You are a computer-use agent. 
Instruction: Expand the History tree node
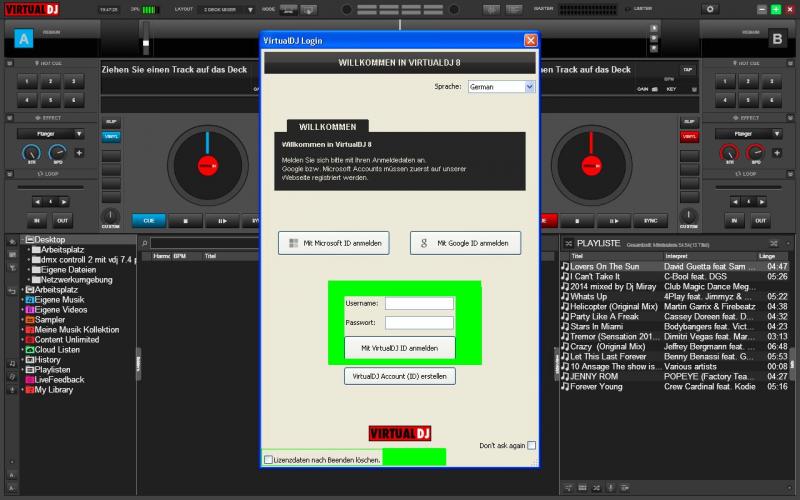pyautogui.click(x=22, y=360)
